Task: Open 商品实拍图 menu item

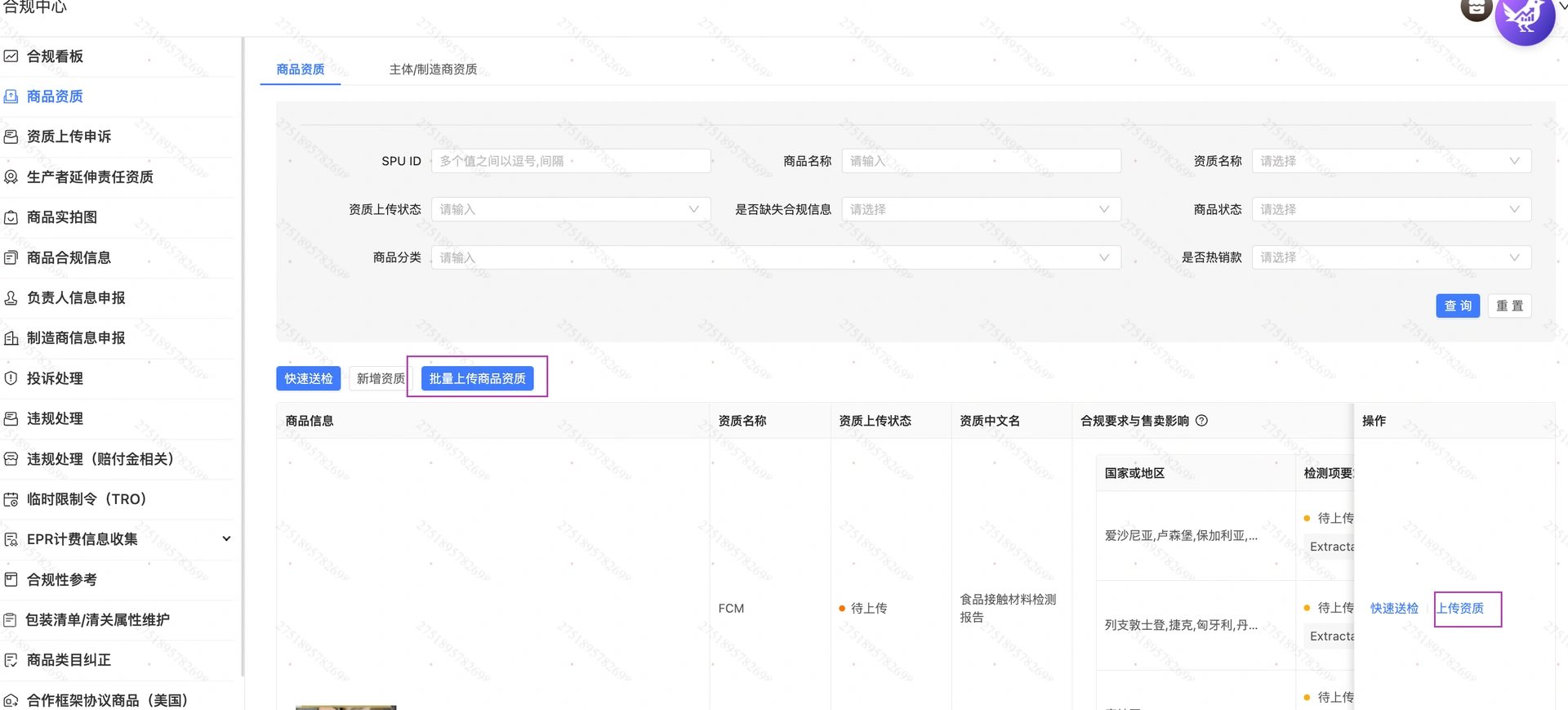Action: click(62, 217)
